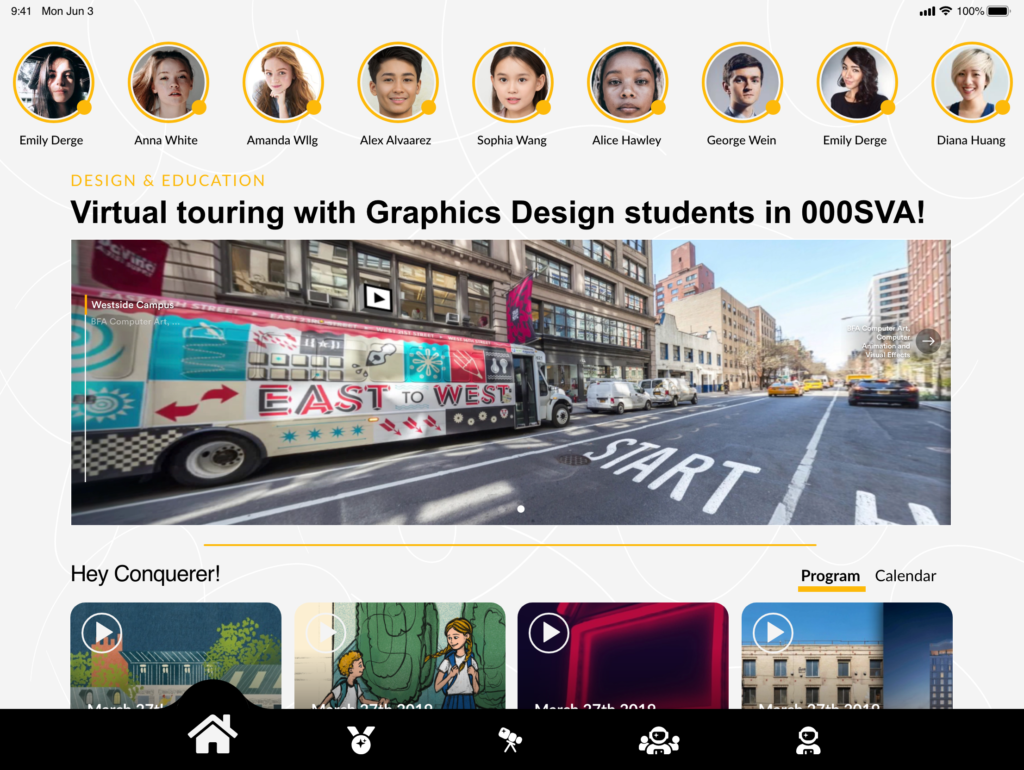Open Anna White's story avatar

click(x=167, y=82)
